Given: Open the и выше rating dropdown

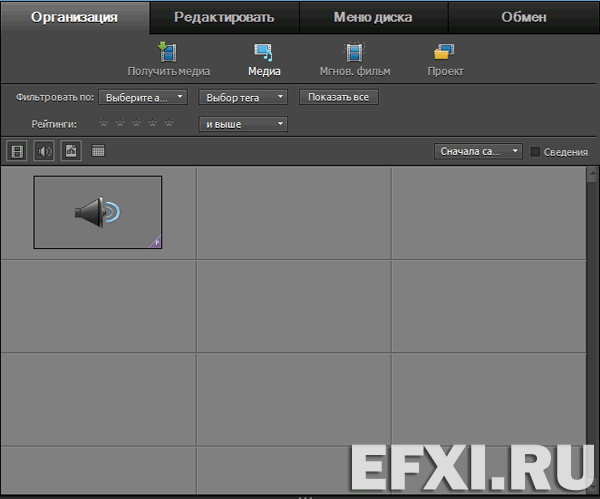Looking at the screenshot, I should pyautogui.click(x=243, y=124).
